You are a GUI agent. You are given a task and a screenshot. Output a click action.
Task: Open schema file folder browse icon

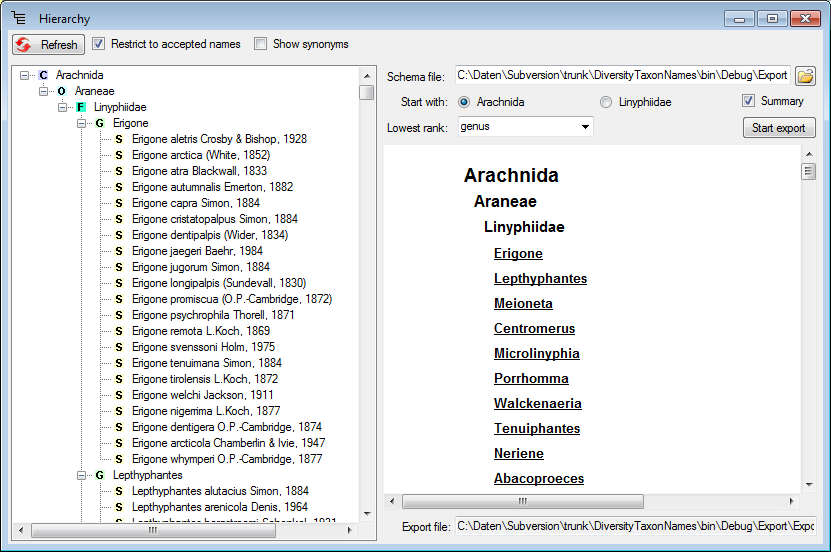tap(805, 76)
